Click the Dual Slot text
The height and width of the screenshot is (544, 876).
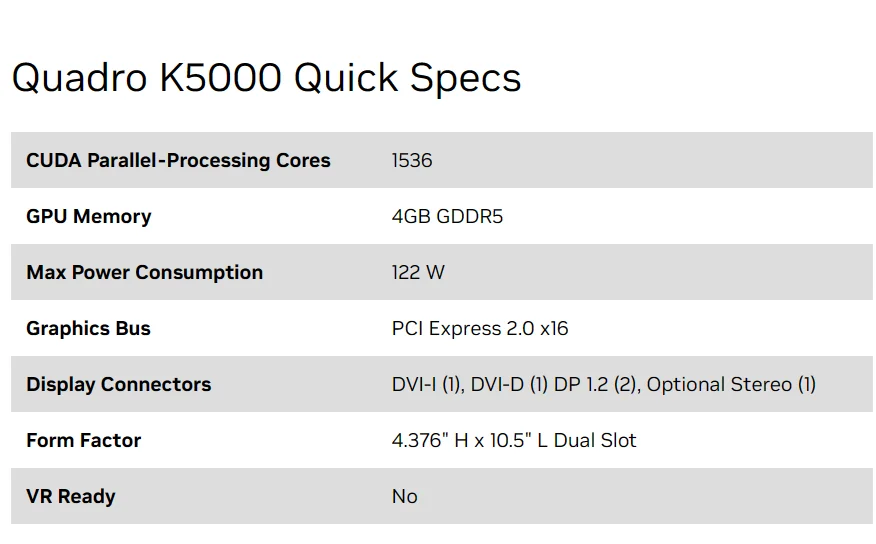point(595,440)
